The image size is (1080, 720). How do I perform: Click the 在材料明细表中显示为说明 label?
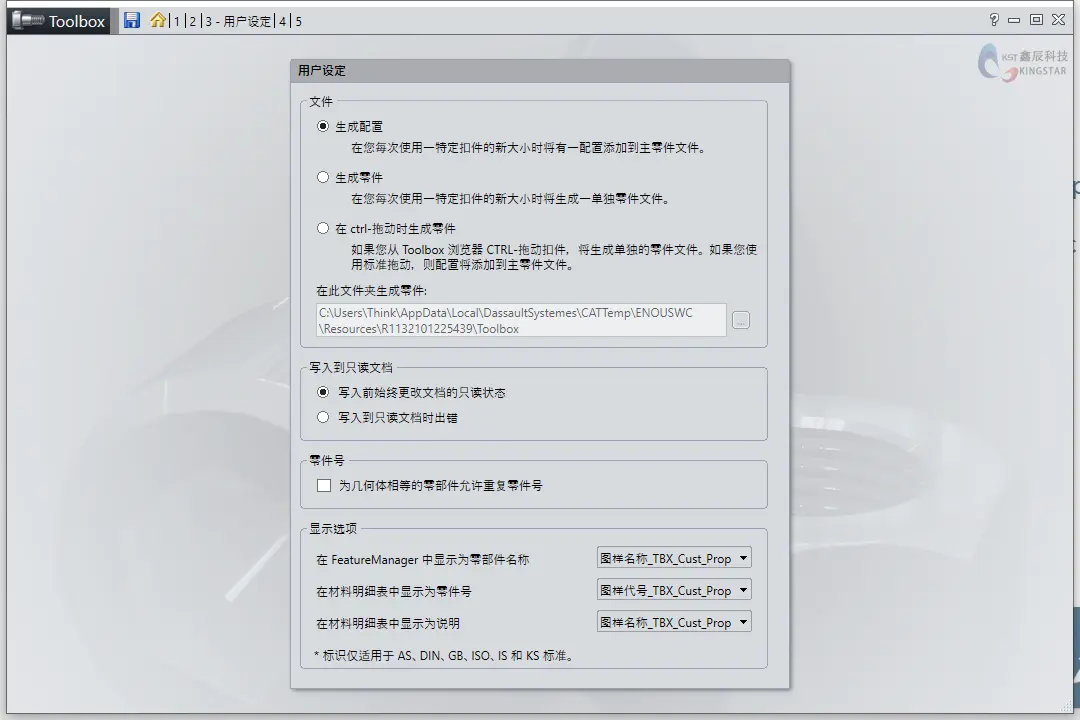388,623
